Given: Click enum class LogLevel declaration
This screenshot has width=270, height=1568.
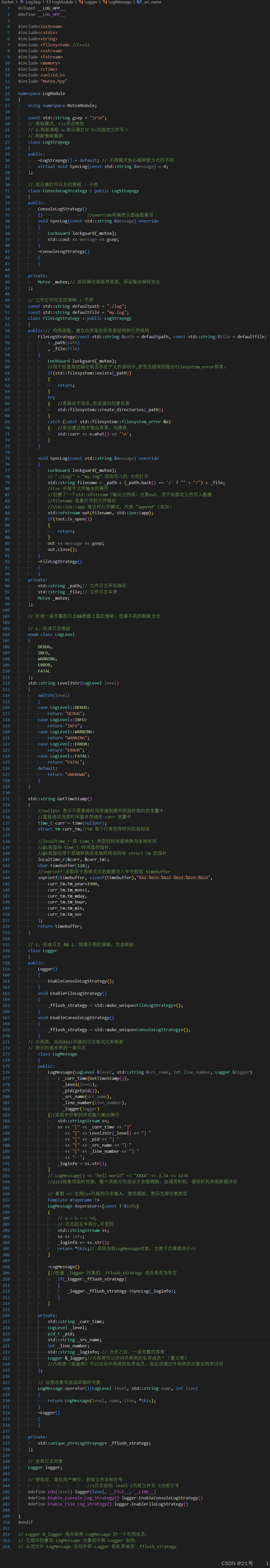Looking at the screenshot, I should pyautogui.click(x=52, y=635).
